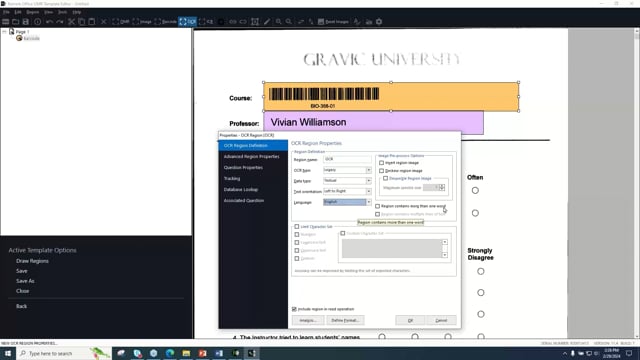Open the Edit menu
Screen dimensions: 640x360
click(18, 12)
